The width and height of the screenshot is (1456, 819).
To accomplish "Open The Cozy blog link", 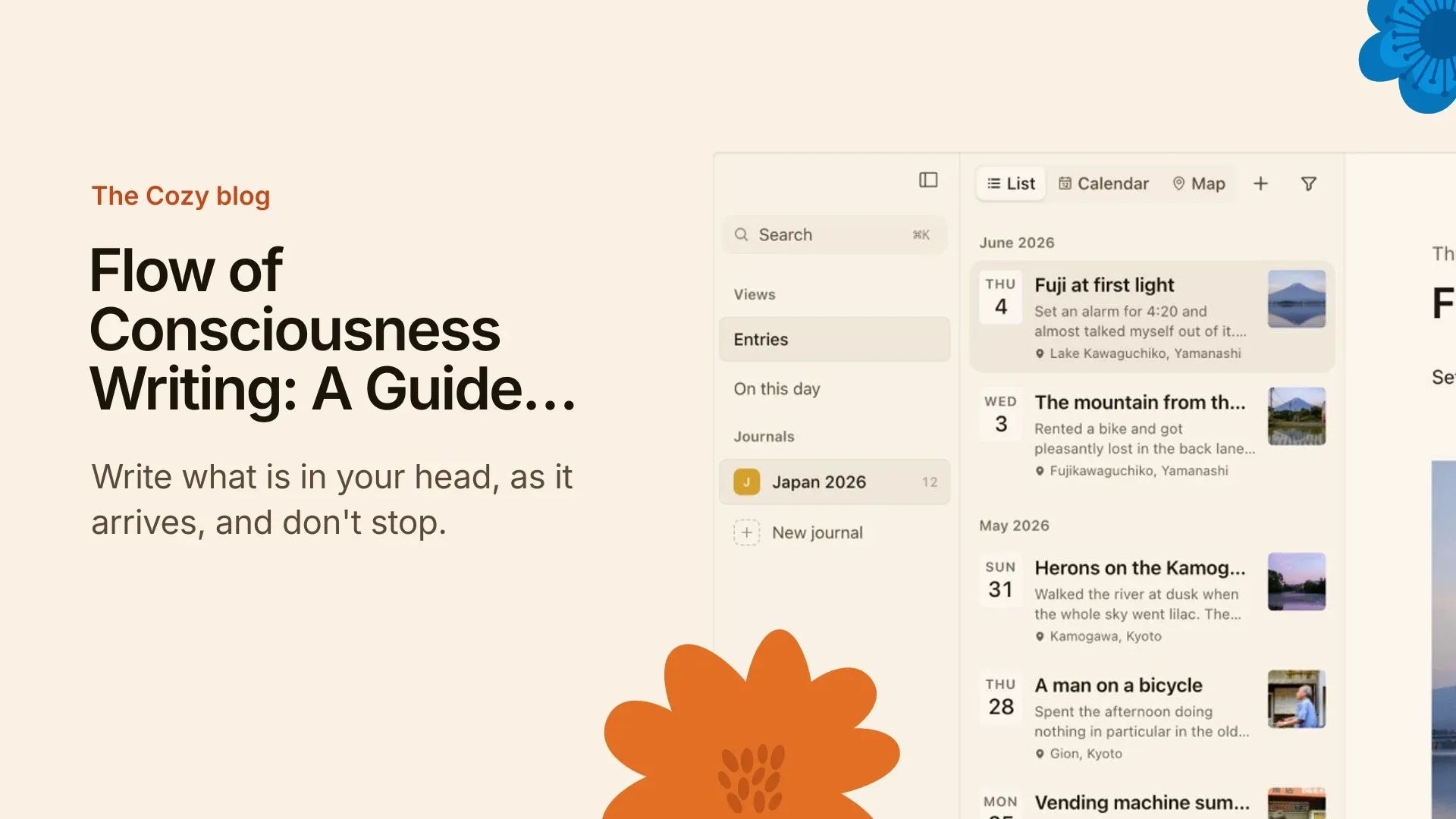I will coord(180,196).
